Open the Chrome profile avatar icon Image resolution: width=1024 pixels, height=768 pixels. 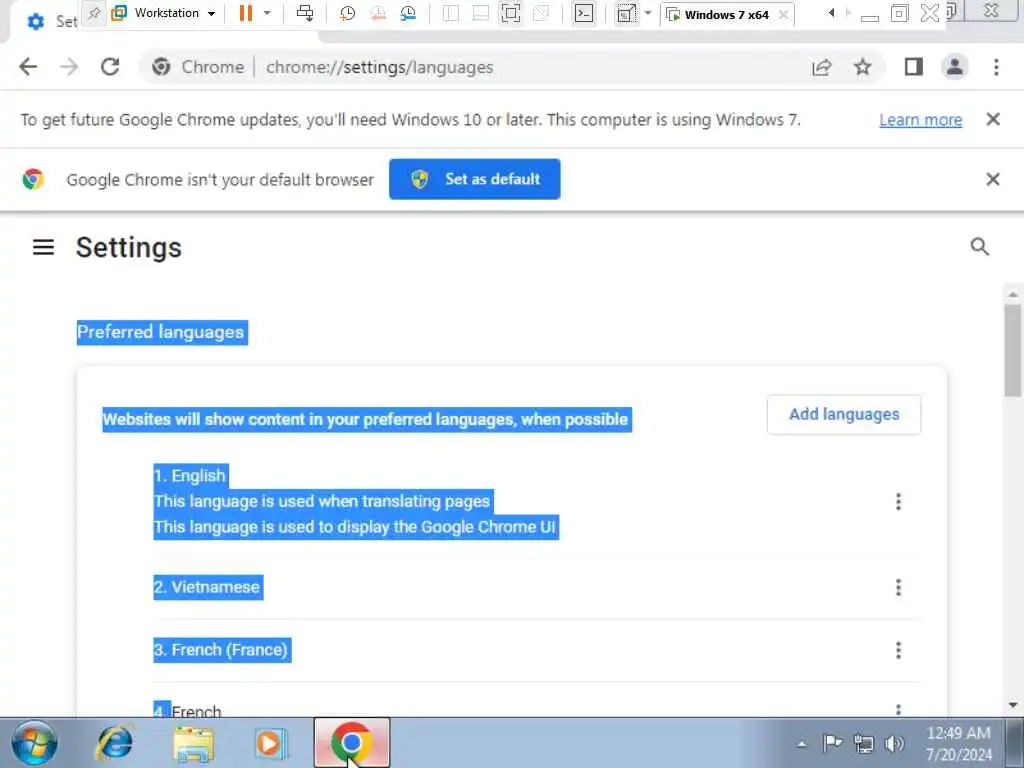pyautogui.click(x=954, y=67)
